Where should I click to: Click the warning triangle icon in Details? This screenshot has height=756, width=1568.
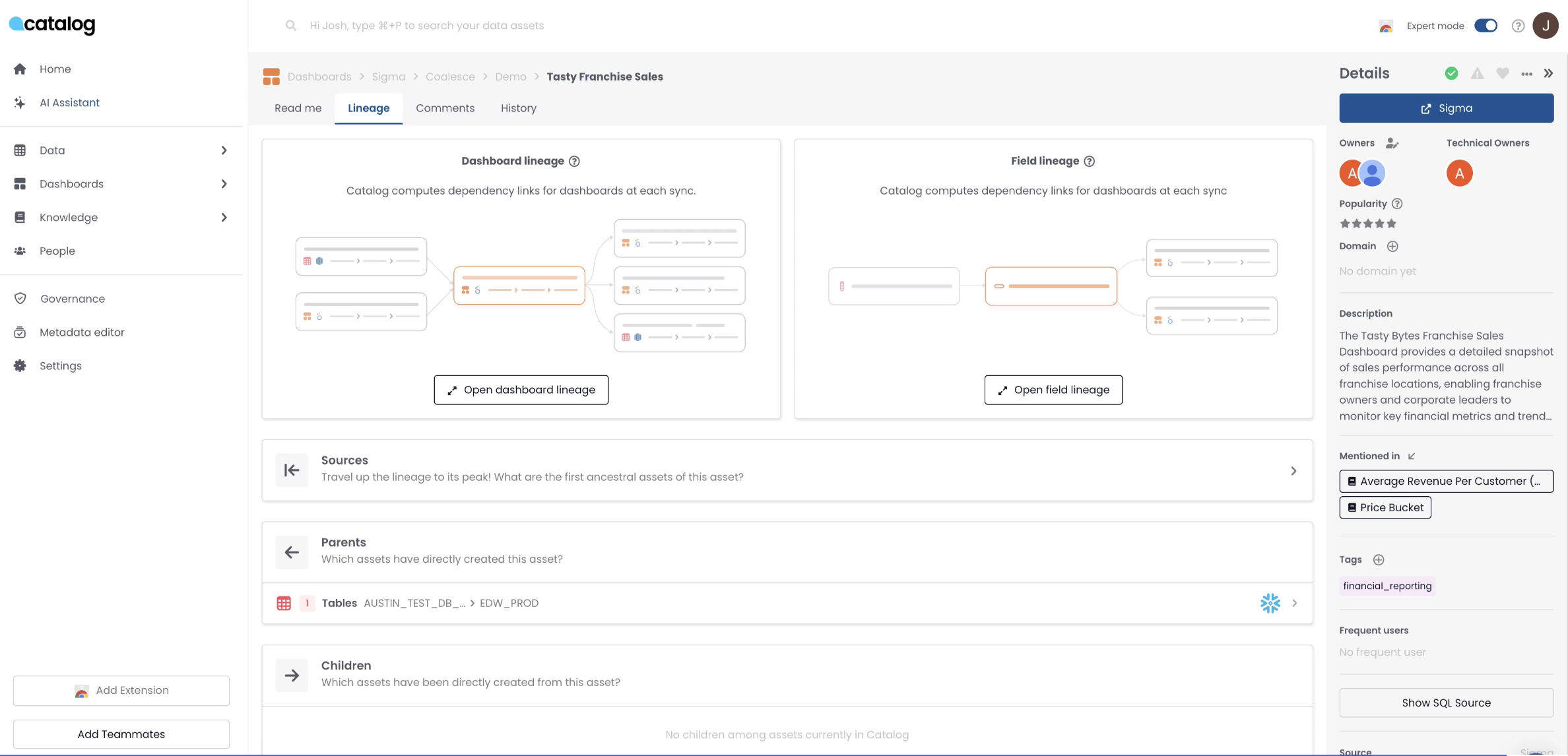[x=1477, y=73]
